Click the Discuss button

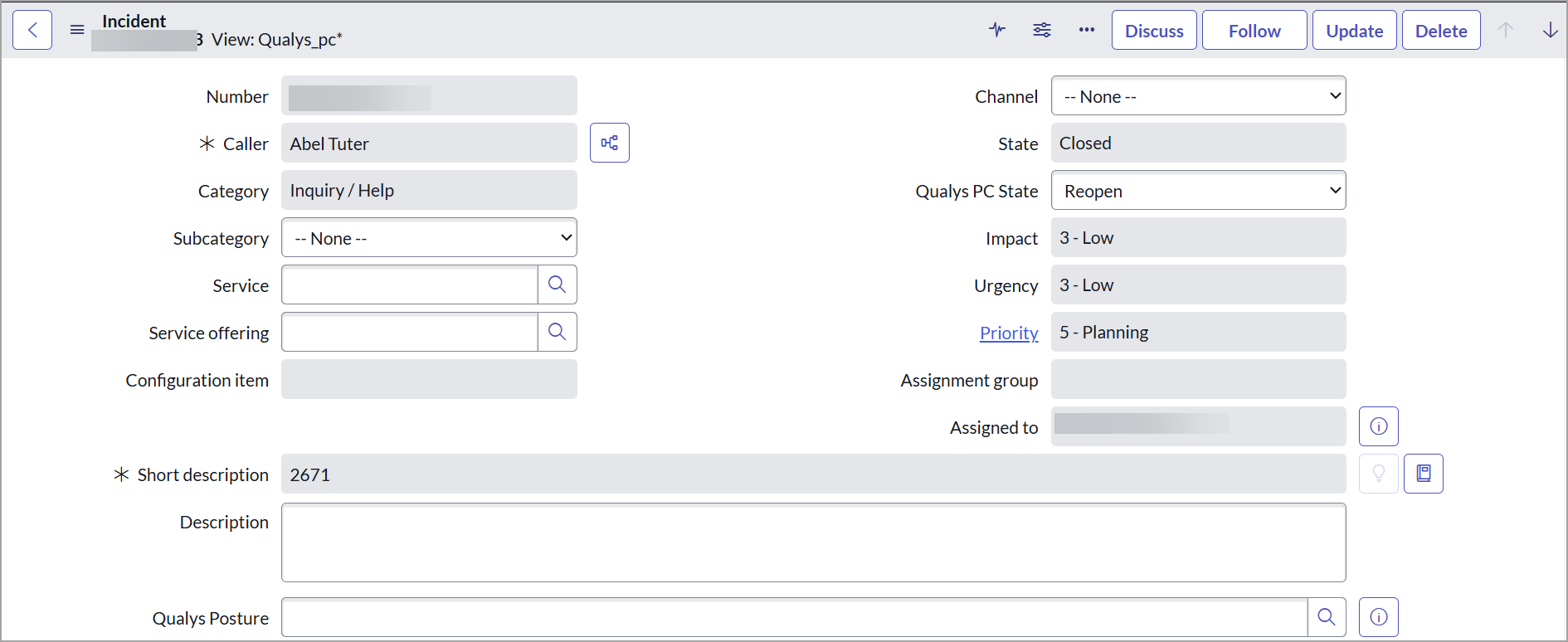point(1154,31)
